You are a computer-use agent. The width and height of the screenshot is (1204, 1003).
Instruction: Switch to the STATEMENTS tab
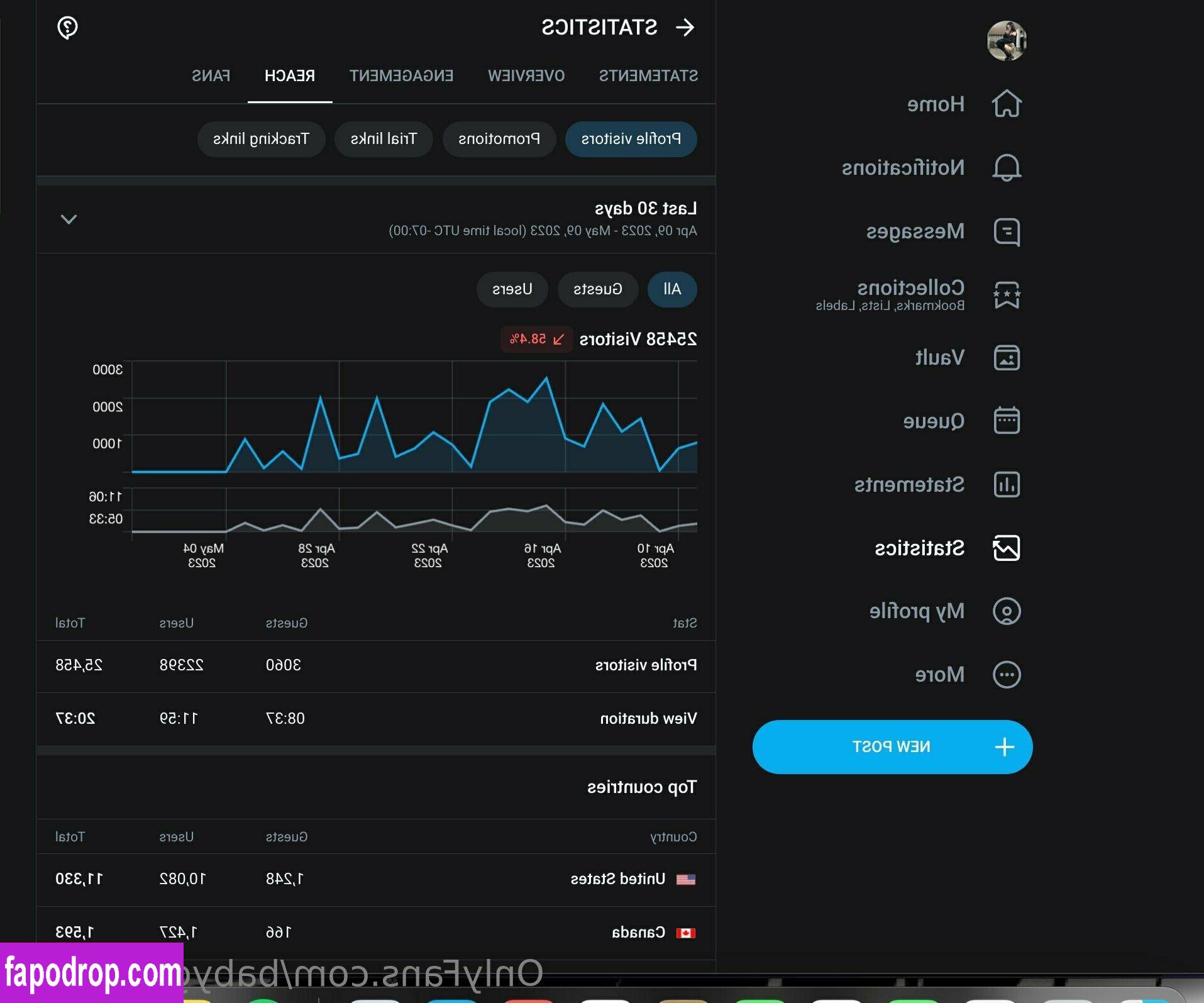(648, 75)
